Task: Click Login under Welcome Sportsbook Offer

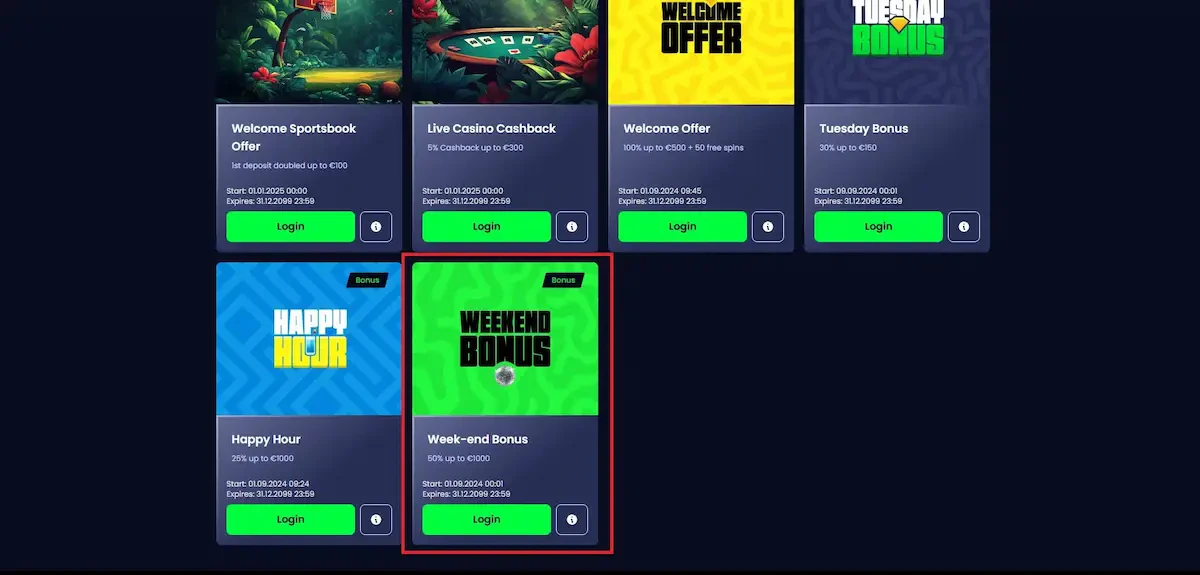Action: pyautogui.click(x=291, y=227)
